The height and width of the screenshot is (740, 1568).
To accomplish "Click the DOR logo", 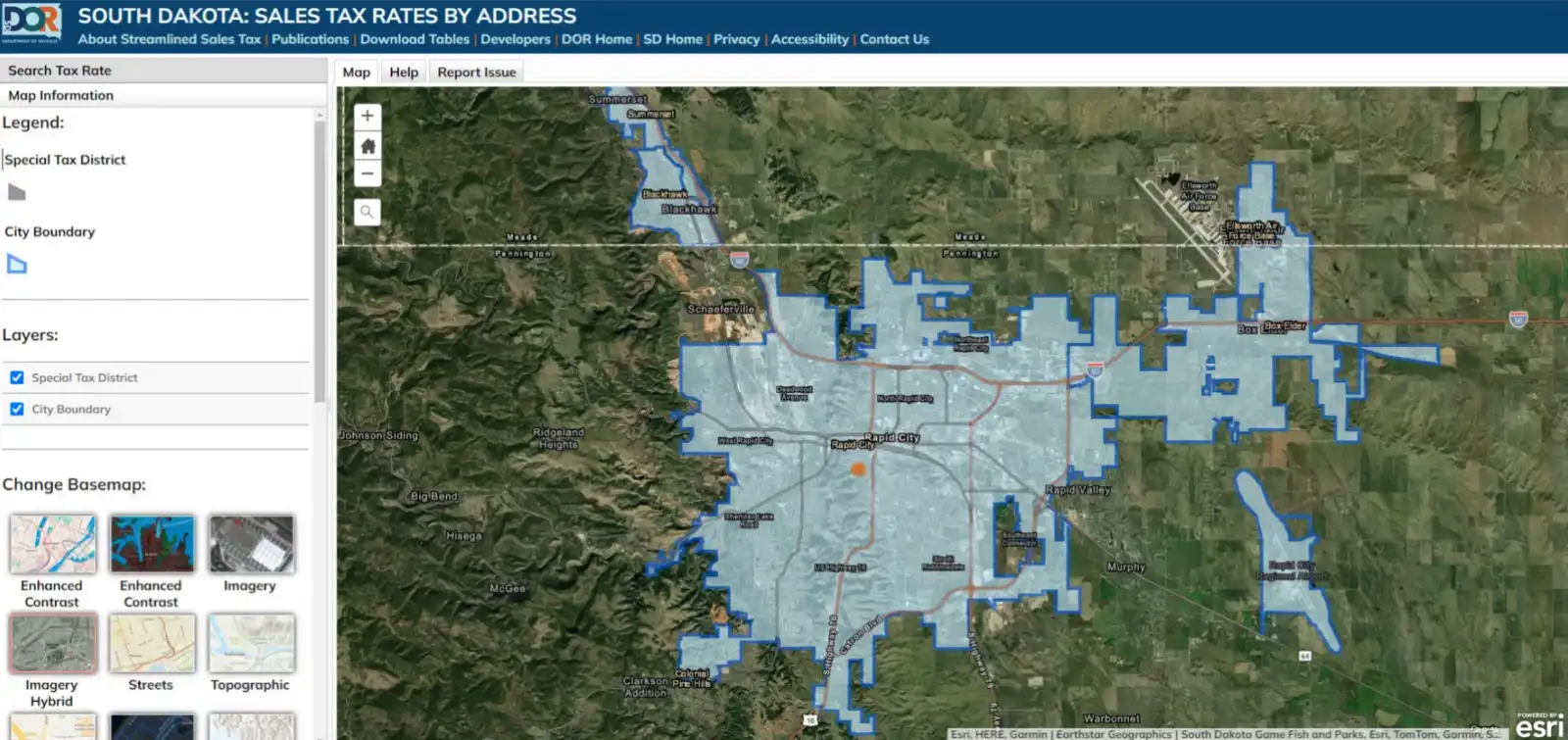I will point(31,23).
